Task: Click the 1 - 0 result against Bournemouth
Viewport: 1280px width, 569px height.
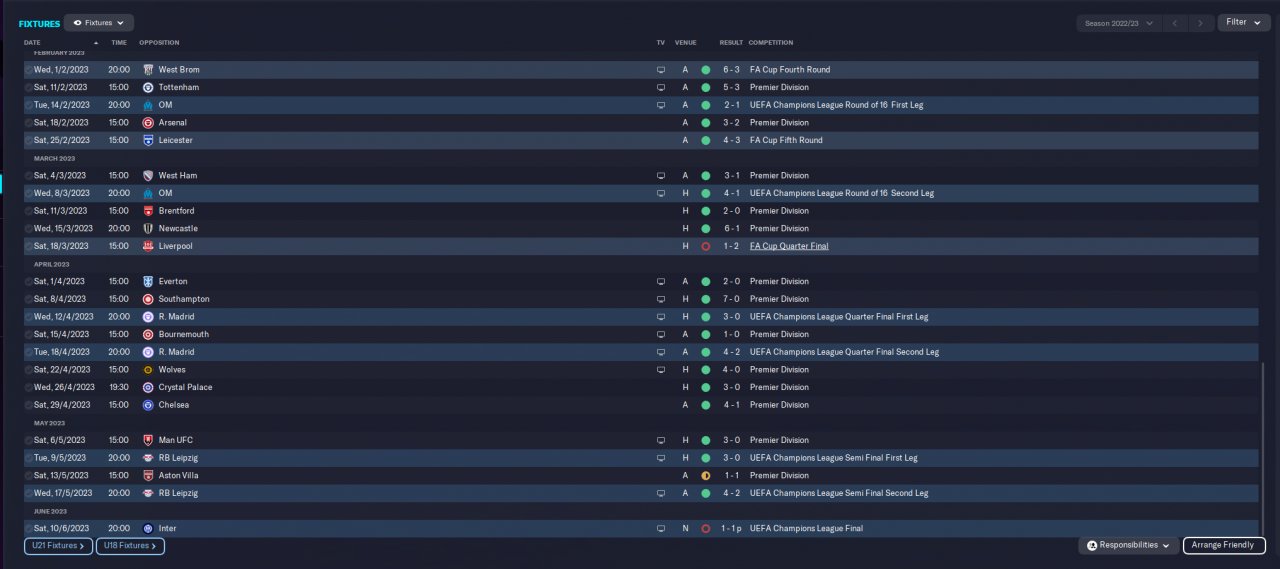Action: click(x=732, y=334)
